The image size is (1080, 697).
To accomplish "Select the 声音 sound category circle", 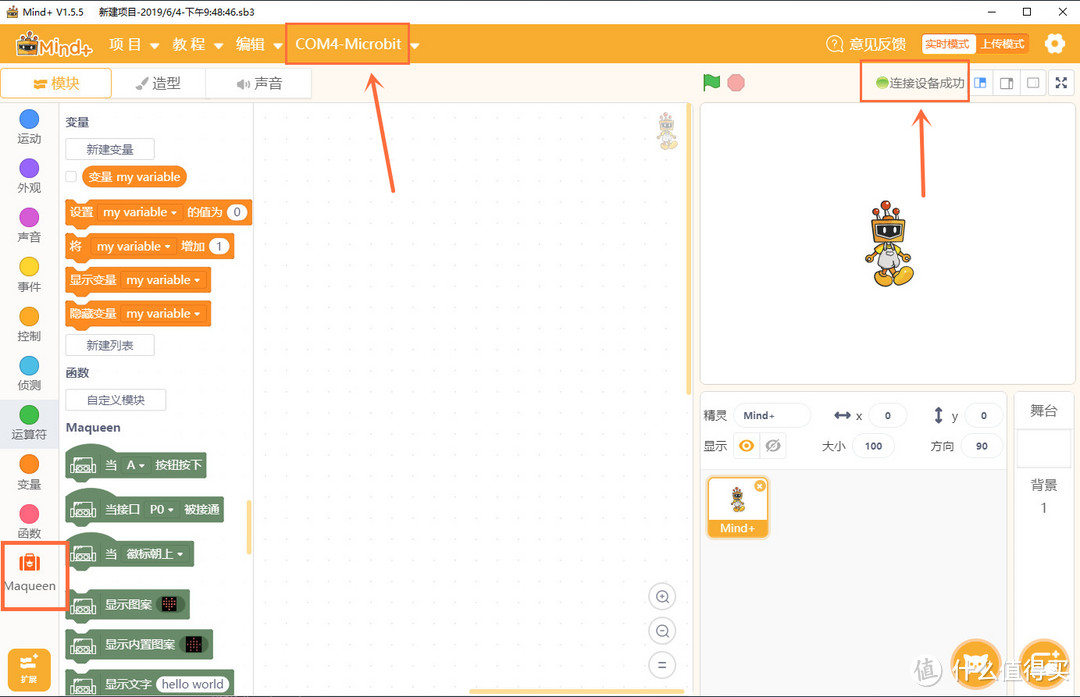I will pyautogui.click(x=29, y=217).
